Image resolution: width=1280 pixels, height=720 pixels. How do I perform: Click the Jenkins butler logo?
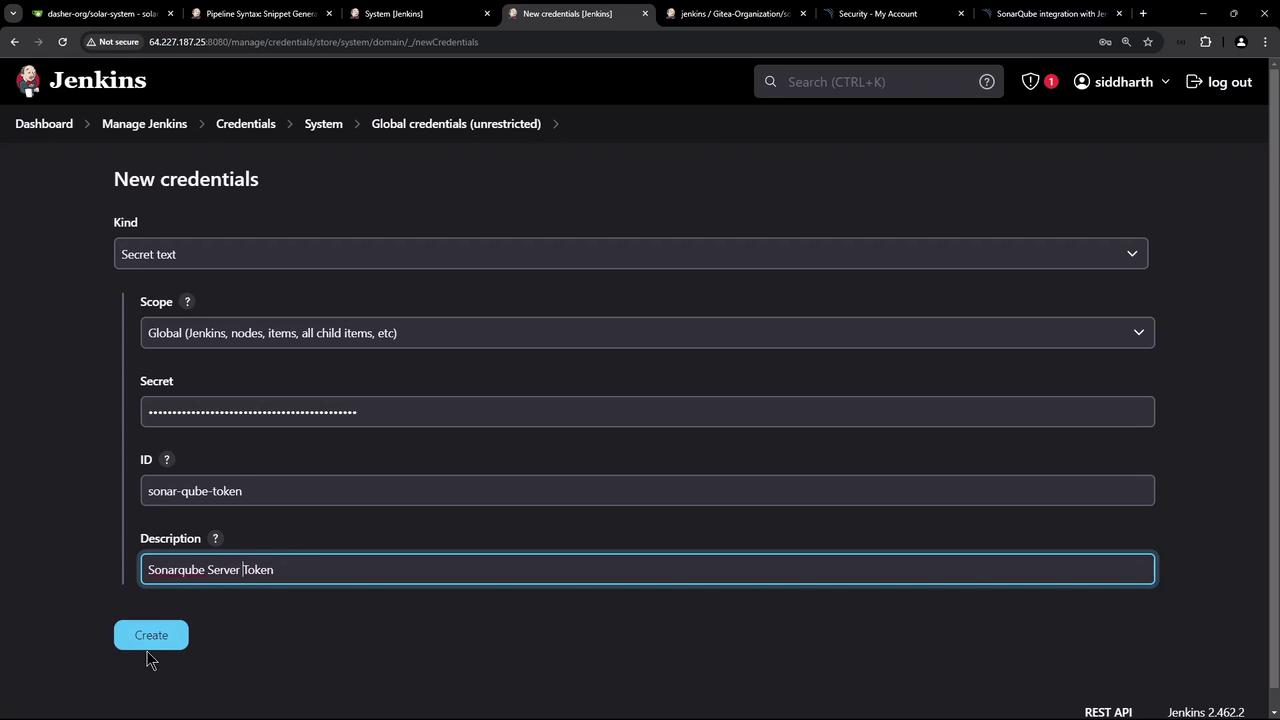29,81
